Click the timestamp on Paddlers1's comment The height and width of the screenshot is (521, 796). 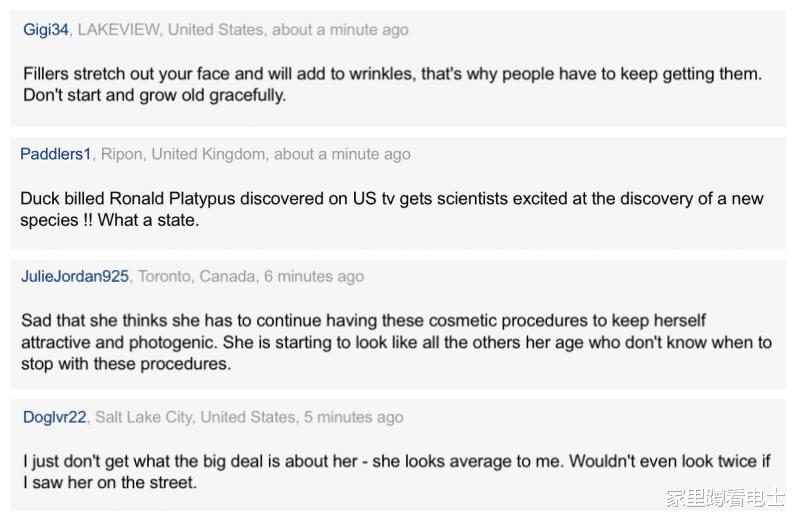point(342,154)
